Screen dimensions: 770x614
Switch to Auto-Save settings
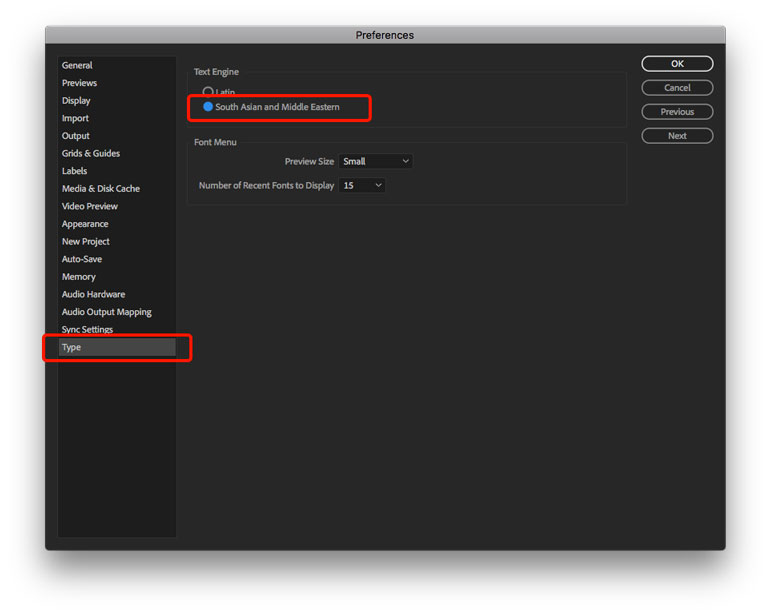click(x=82, y=259)
